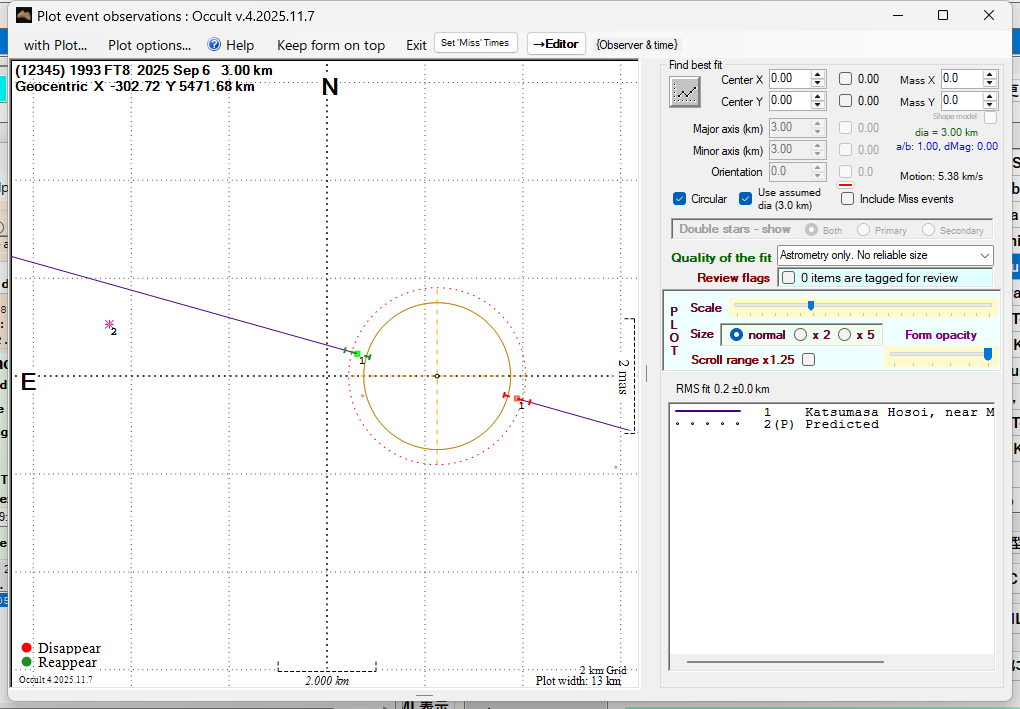Adjust the plot Scale slider
This screenshot has height=709, width=1020.
tap(810, 306)
